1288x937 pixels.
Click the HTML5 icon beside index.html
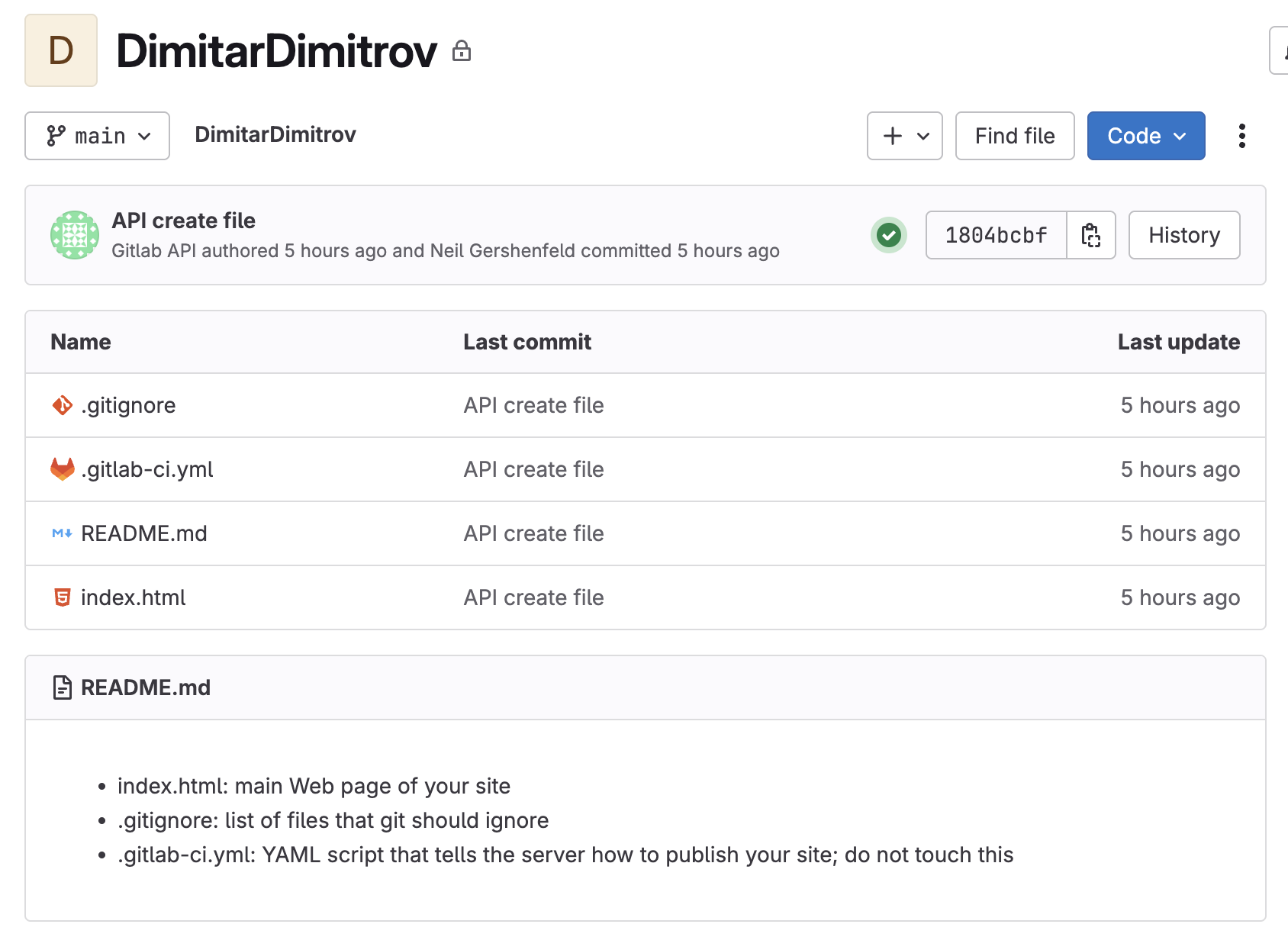pyautogui.click(x=63, y=597)
